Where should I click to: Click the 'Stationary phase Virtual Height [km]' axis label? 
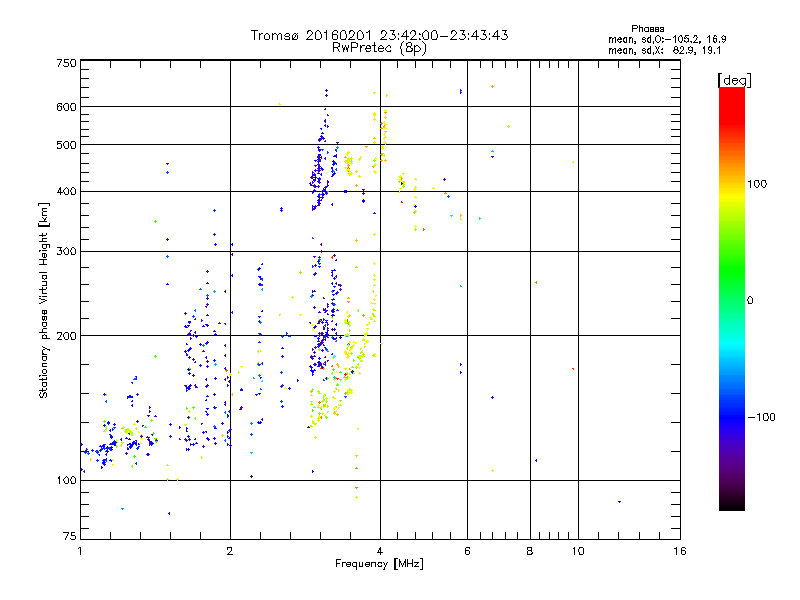pos(43,300)
